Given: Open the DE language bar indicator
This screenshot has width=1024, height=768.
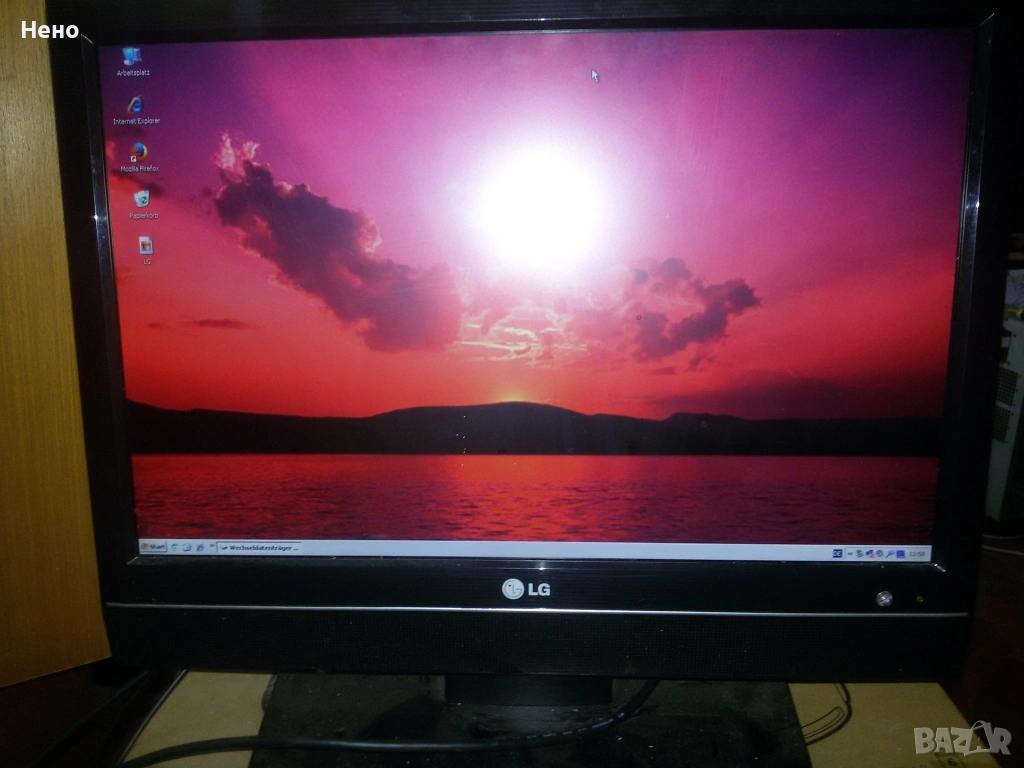Looking at the screenshot, I should click(x=836, y=552).
